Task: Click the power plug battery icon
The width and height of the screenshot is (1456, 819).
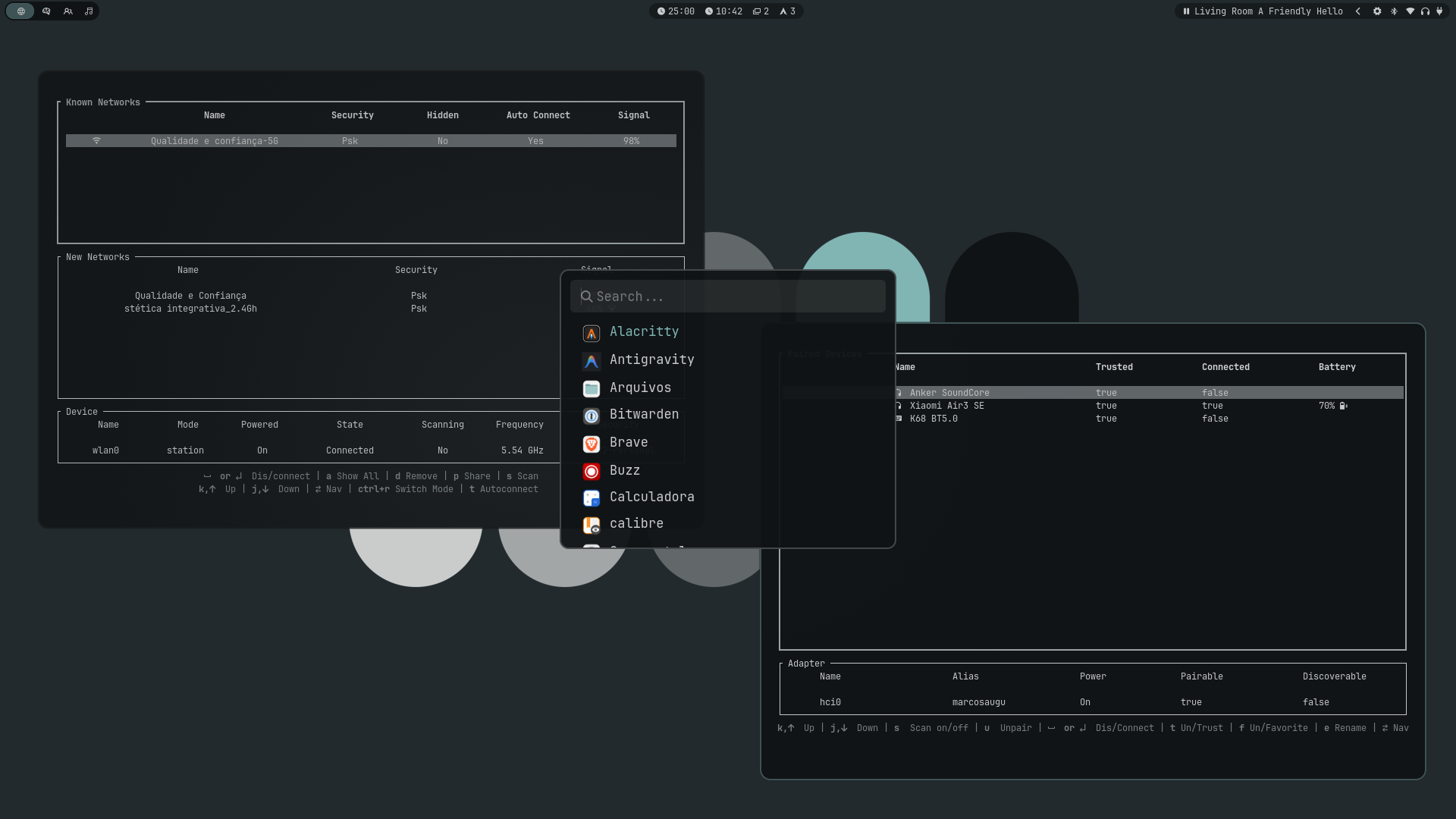Action: point(1439,11)
